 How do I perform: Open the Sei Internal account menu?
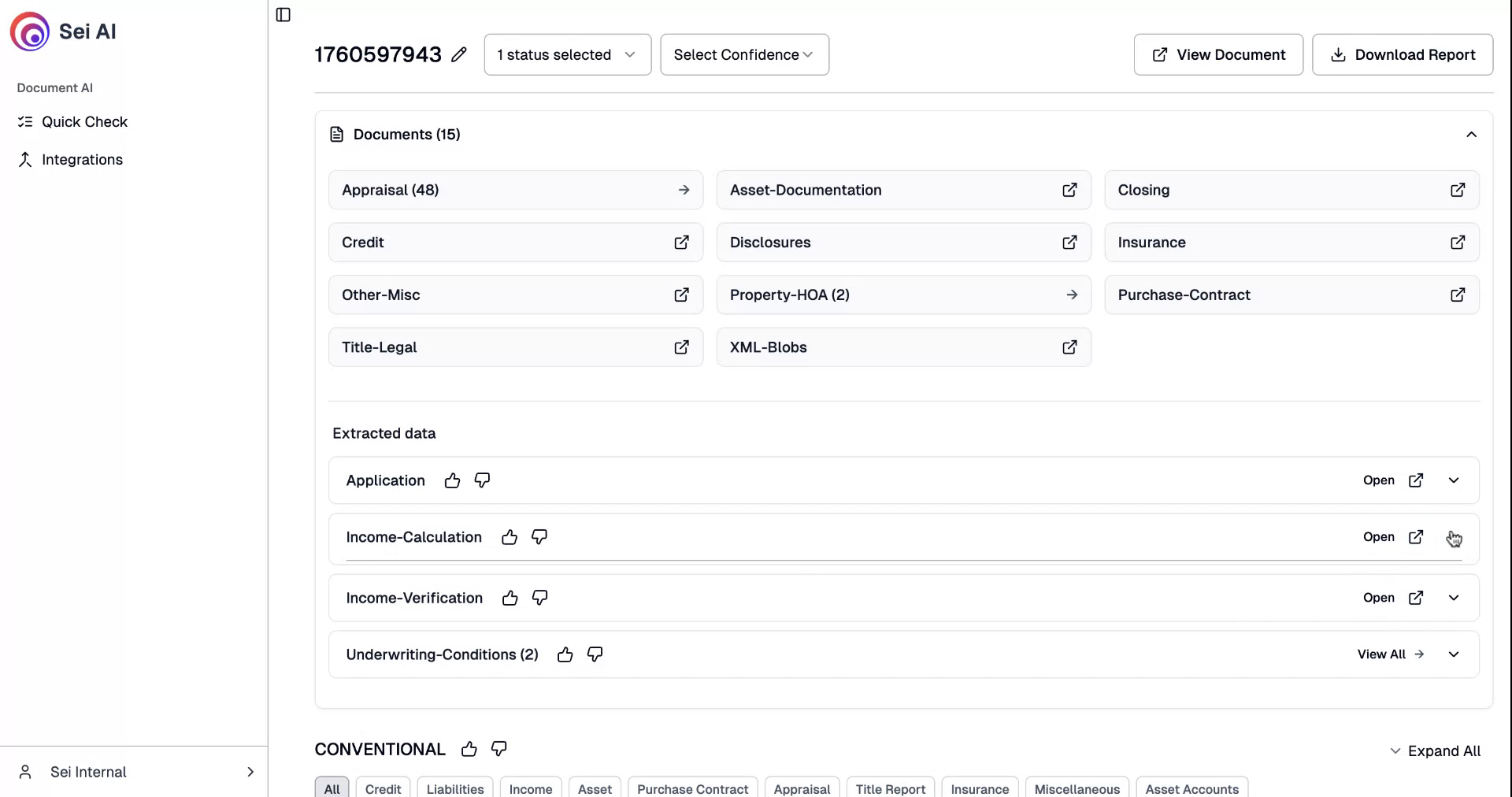pyautogui.click(x=135, y=772)
